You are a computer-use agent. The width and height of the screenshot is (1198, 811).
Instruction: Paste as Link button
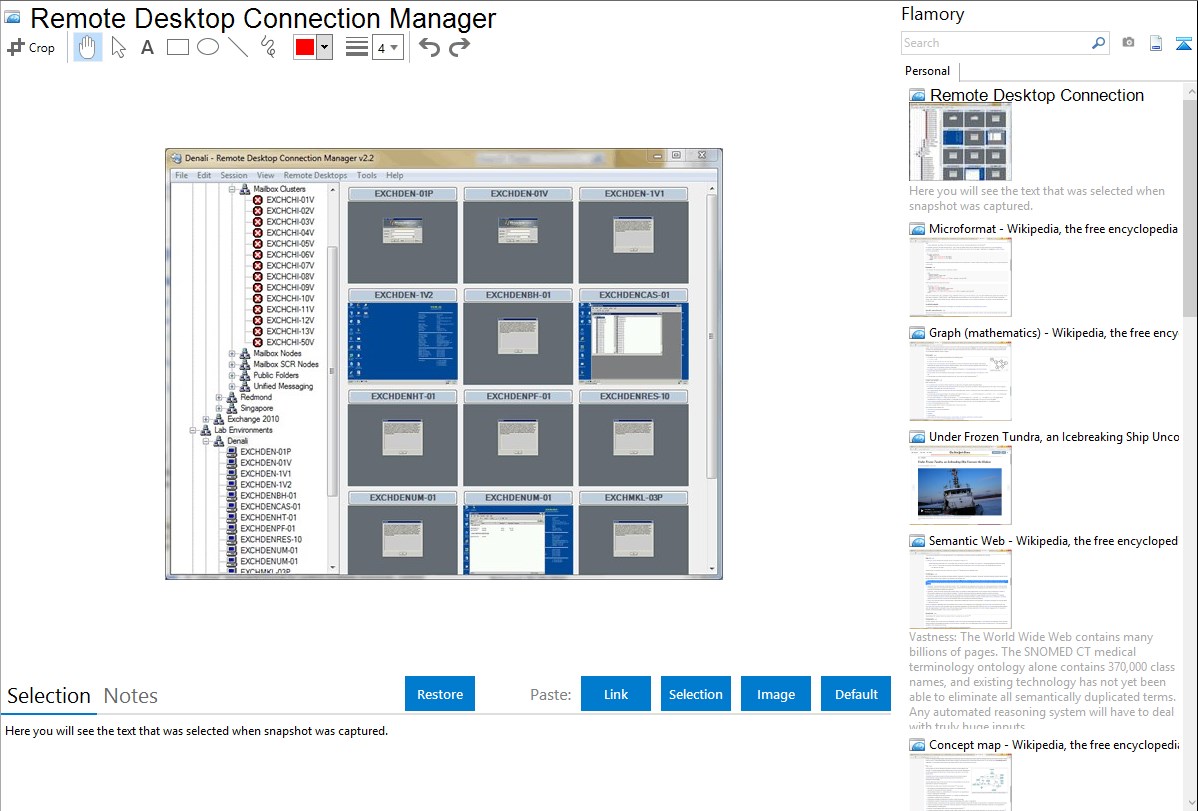click(616, 694)
